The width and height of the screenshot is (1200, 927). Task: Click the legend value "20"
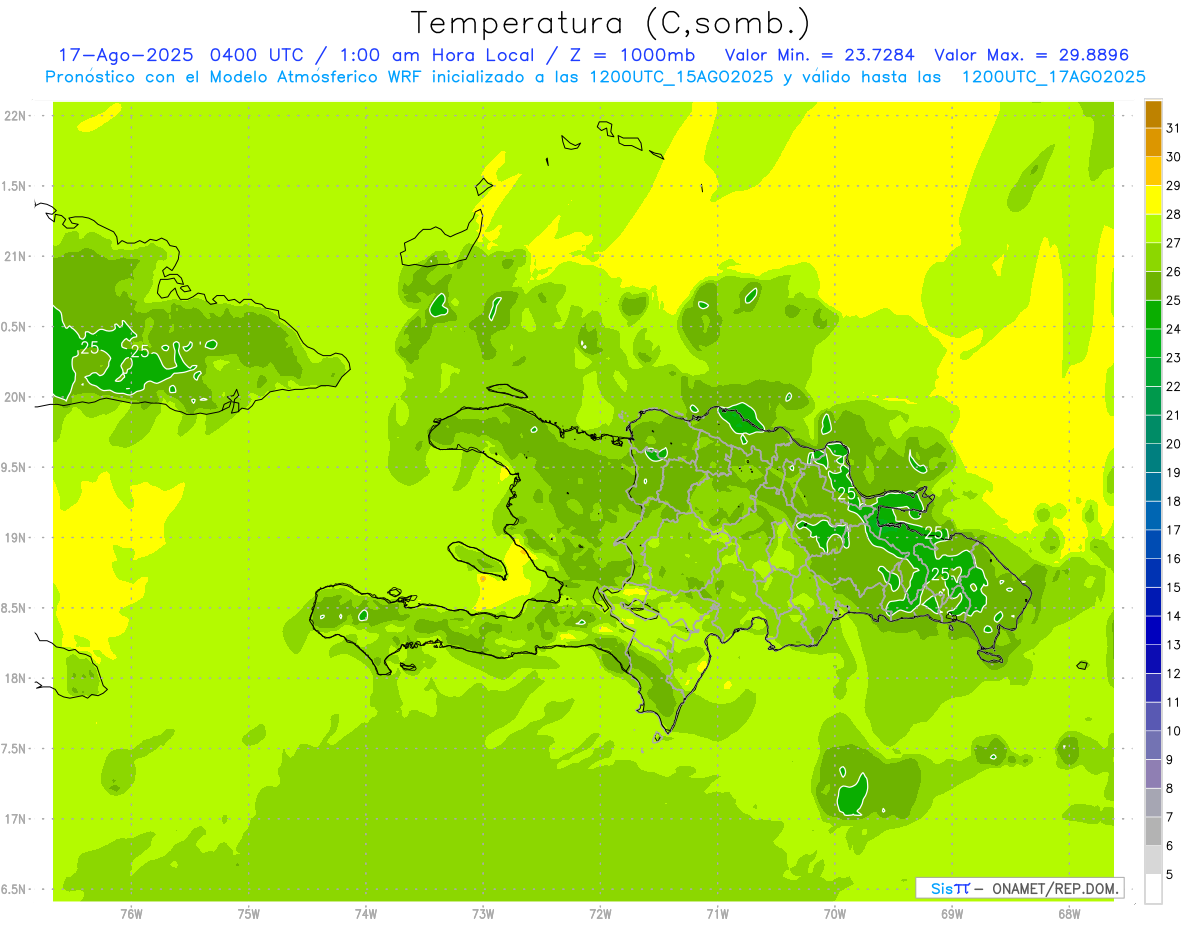(x=1174, y=444)
